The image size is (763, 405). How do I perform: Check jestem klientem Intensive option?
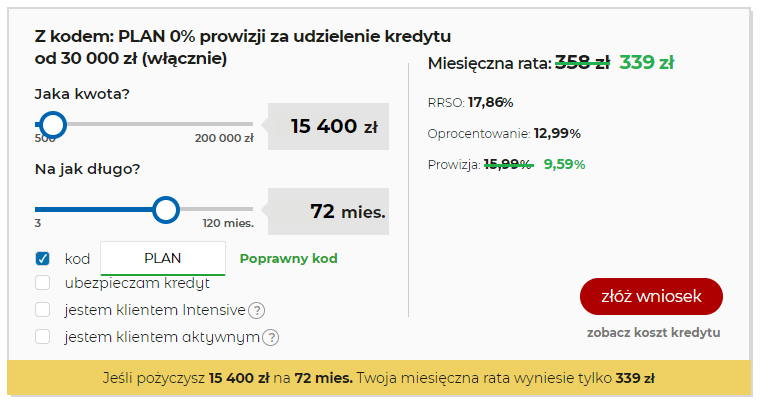point(42,310)
